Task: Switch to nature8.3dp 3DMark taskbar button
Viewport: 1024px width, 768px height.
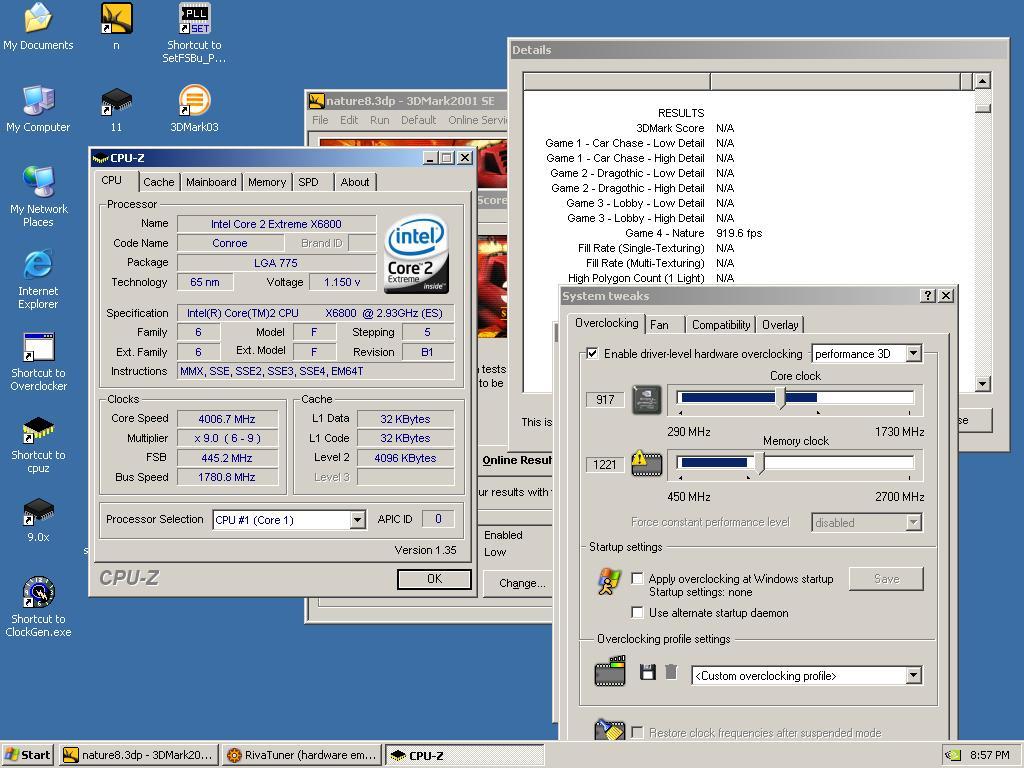Action: click(138, 755)
